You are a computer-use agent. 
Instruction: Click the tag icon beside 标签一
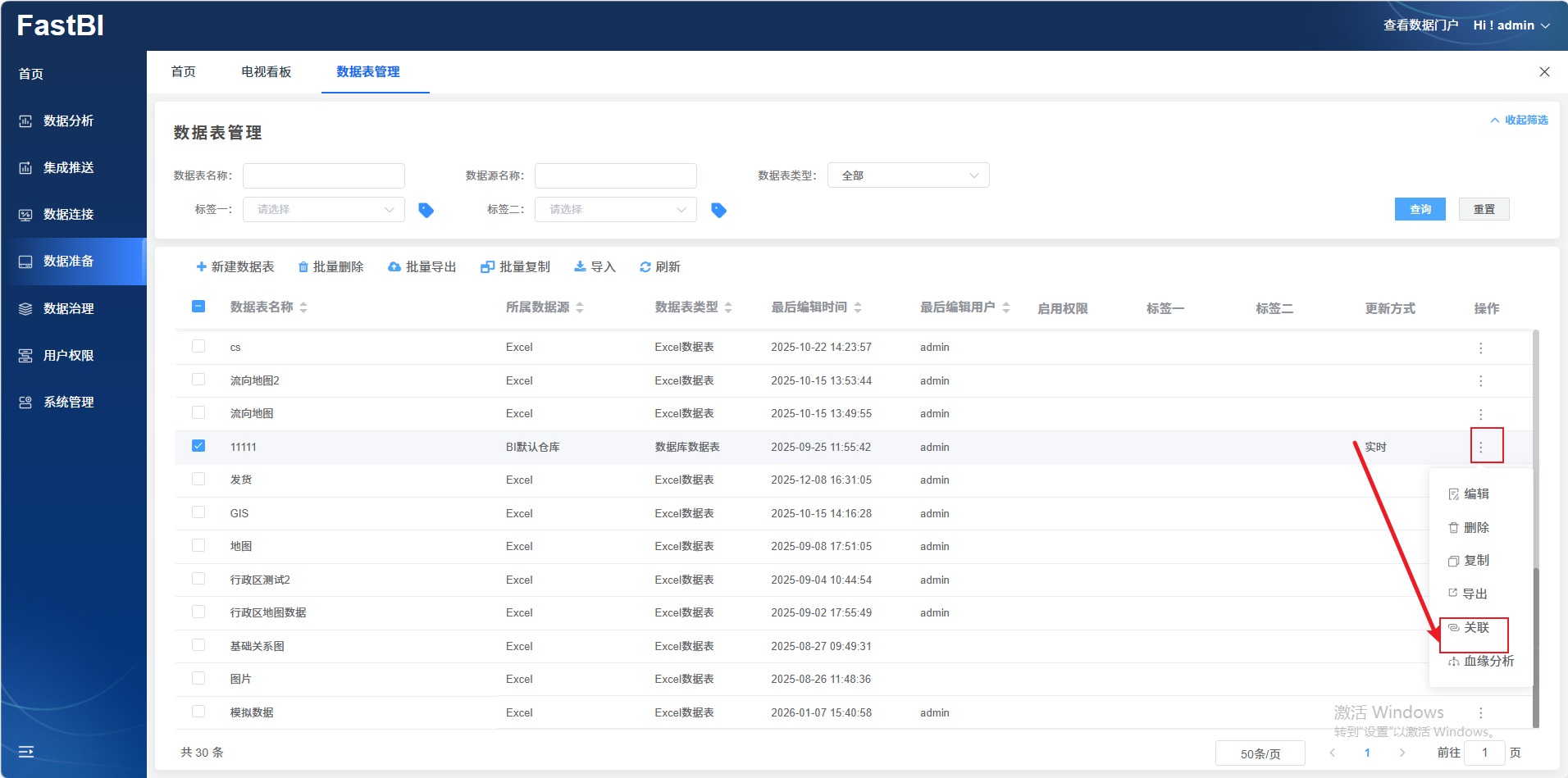tap(426, 211)
